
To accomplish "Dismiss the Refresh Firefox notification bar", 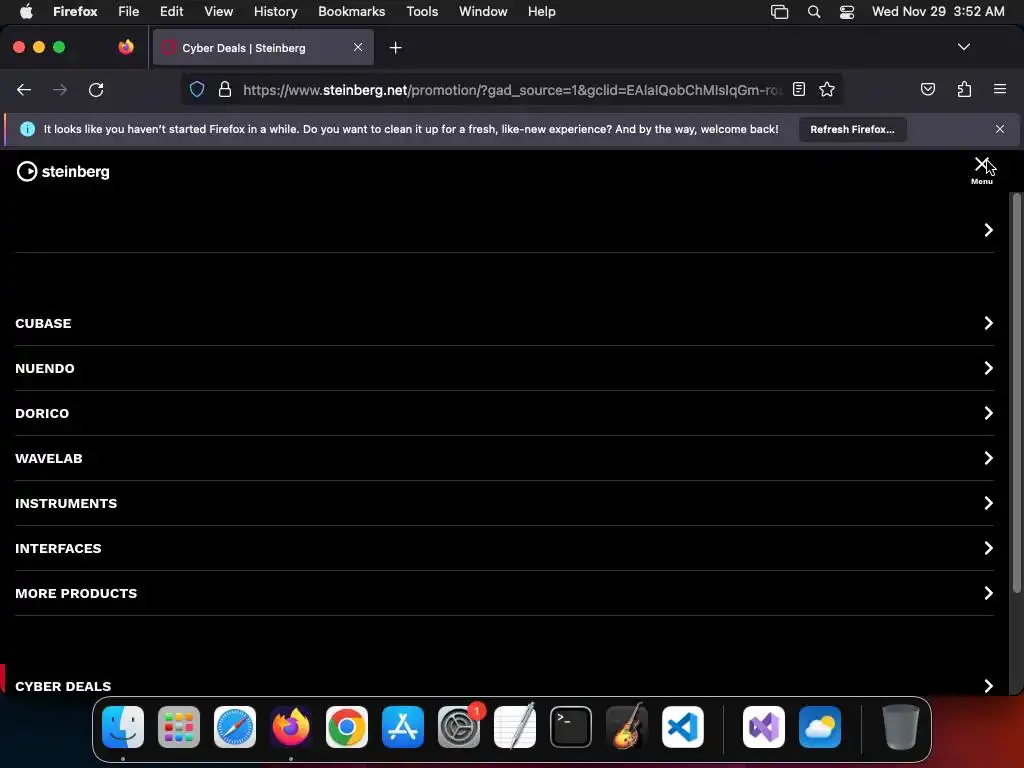I will click(999, 129).
